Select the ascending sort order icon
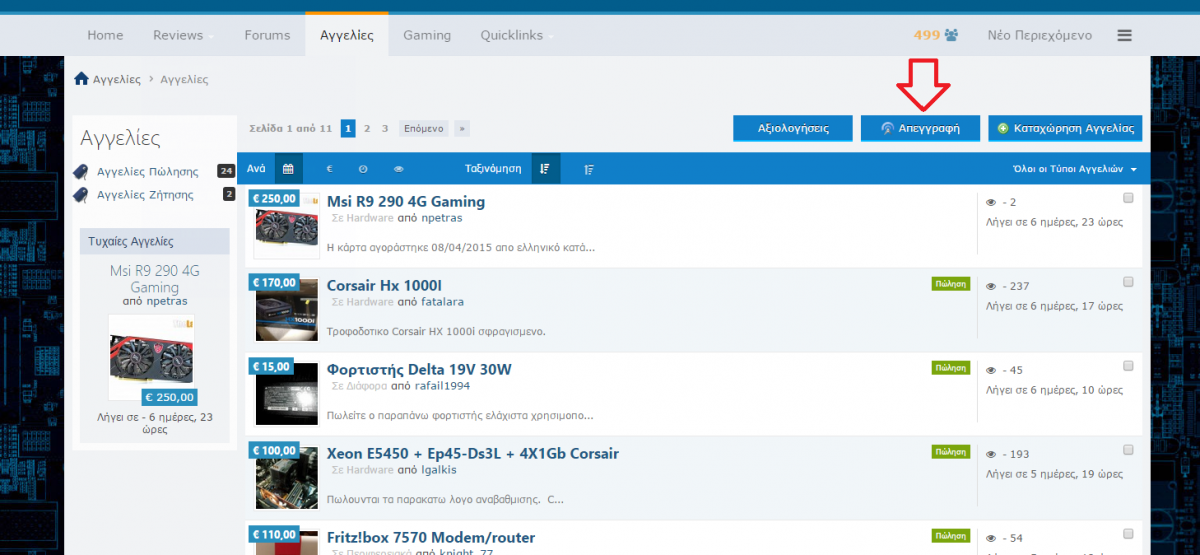 pyautogui.click(x=588, y=169)
